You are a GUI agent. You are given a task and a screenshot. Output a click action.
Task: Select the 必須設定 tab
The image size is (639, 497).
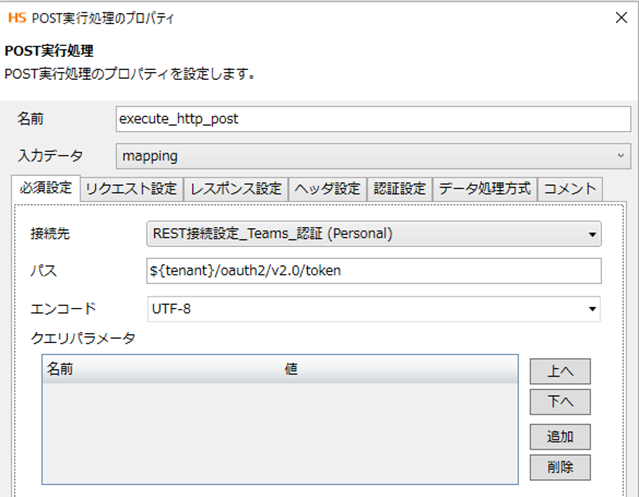point(45,188)
